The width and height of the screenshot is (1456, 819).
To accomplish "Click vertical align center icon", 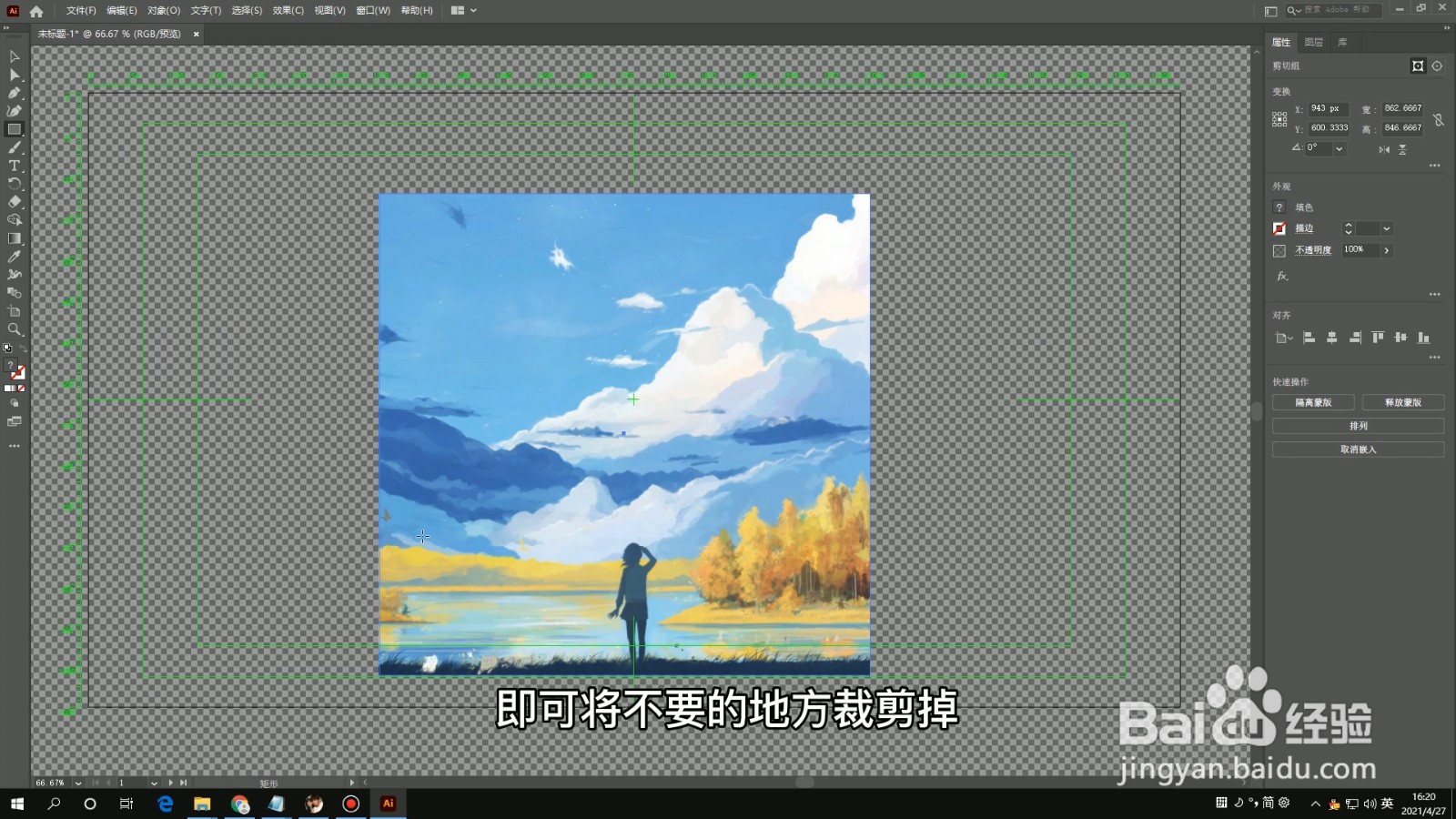I will point(1400,338).
